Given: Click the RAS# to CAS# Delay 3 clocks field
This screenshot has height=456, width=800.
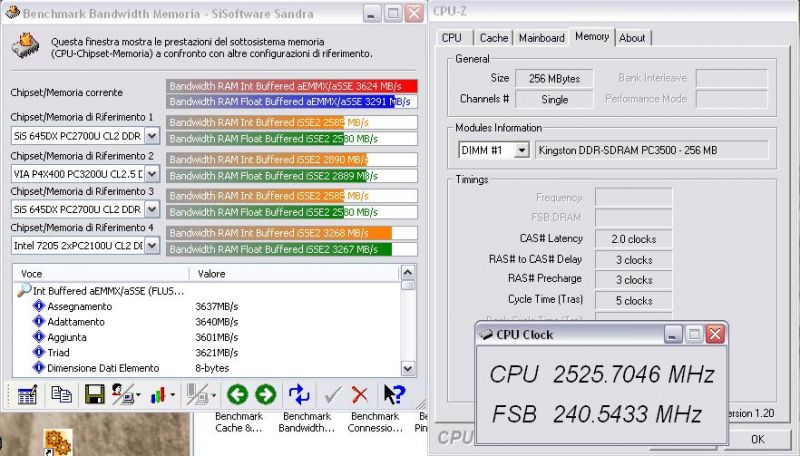Looking at the screenshot, I should (634, 260).
